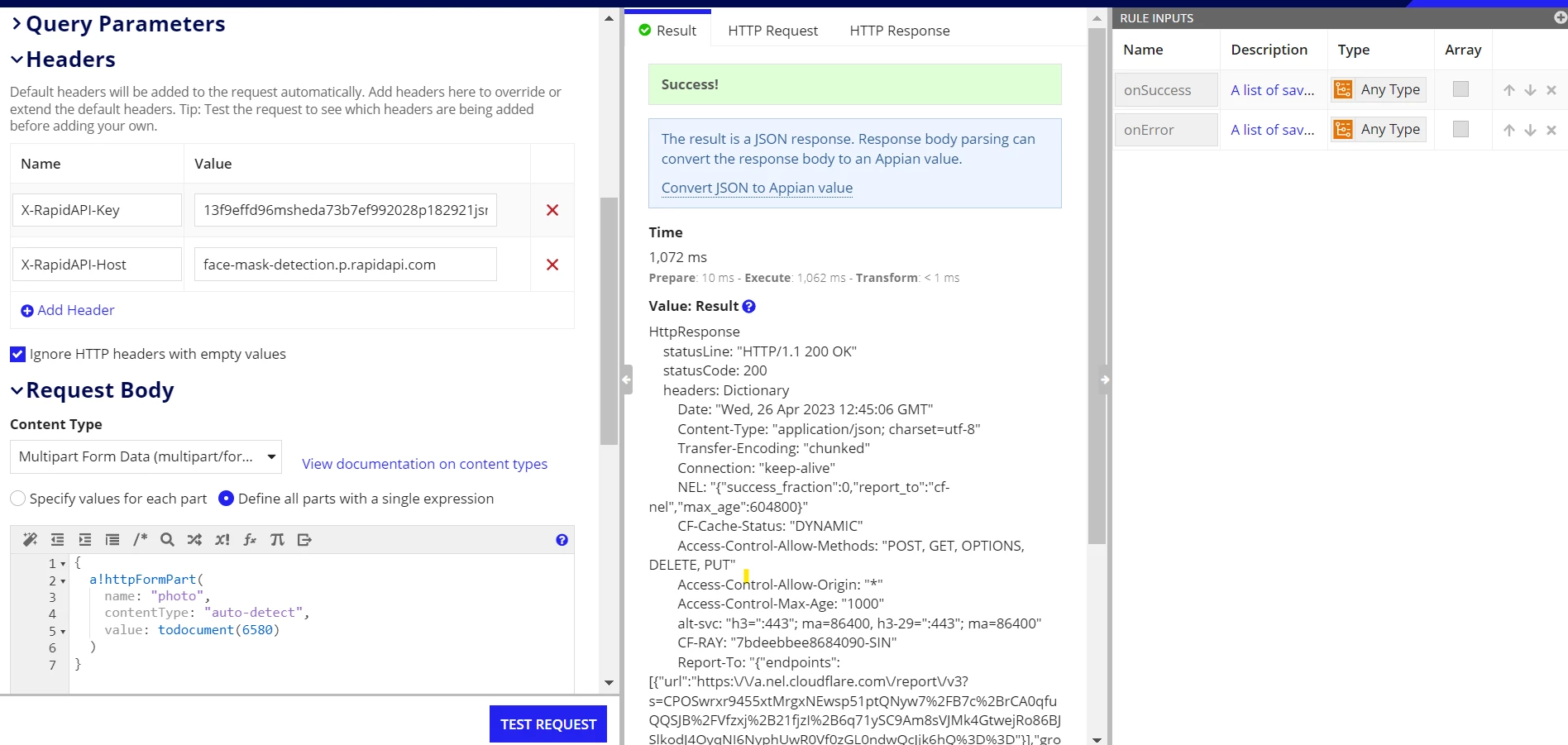Click the onSuccess name field
This screenshot has height=745, width=1568.
[1166, 90]
